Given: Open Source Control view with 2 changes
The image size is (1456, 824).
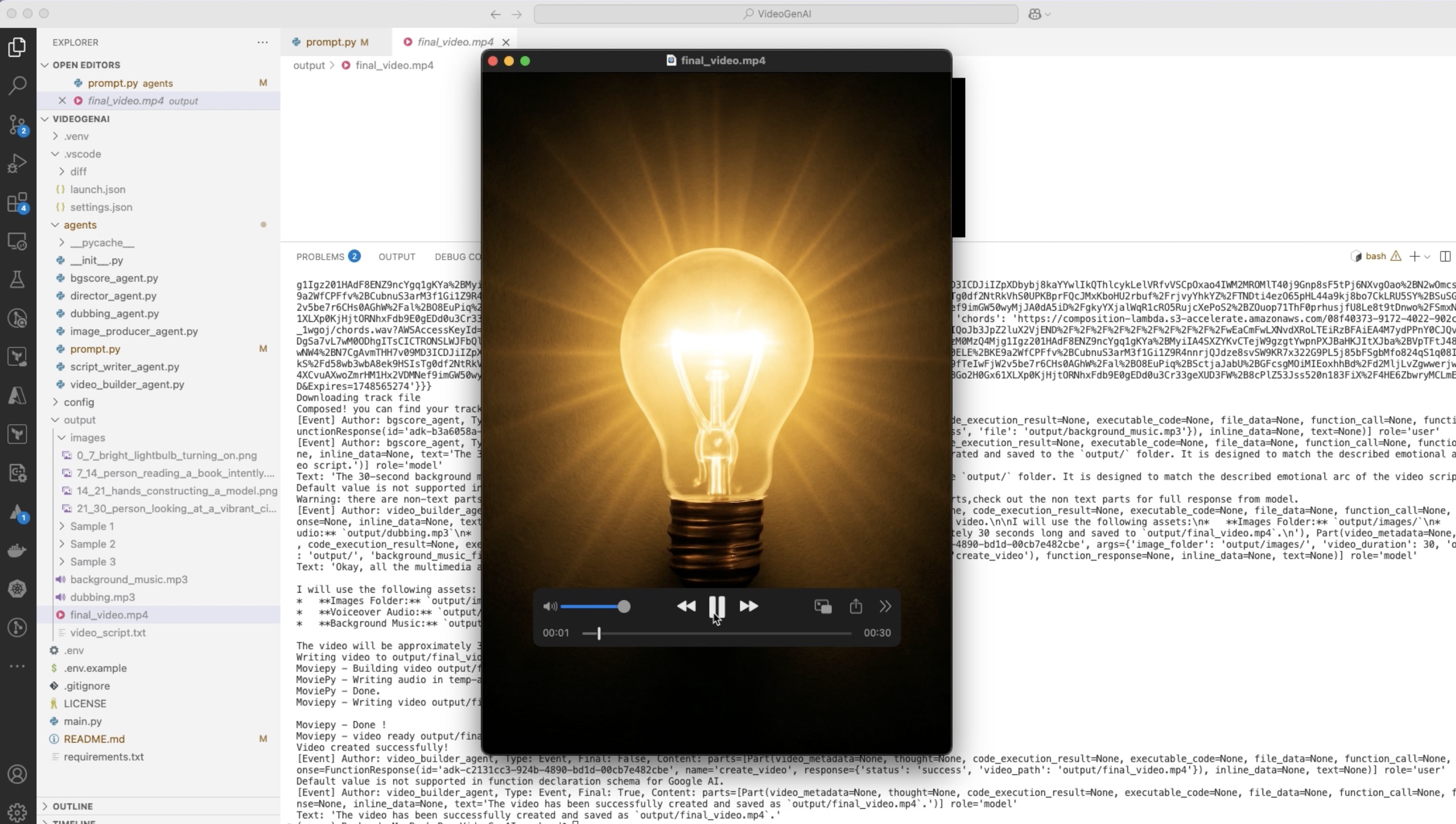Looking at the screenshot, I should coord(17,124).
